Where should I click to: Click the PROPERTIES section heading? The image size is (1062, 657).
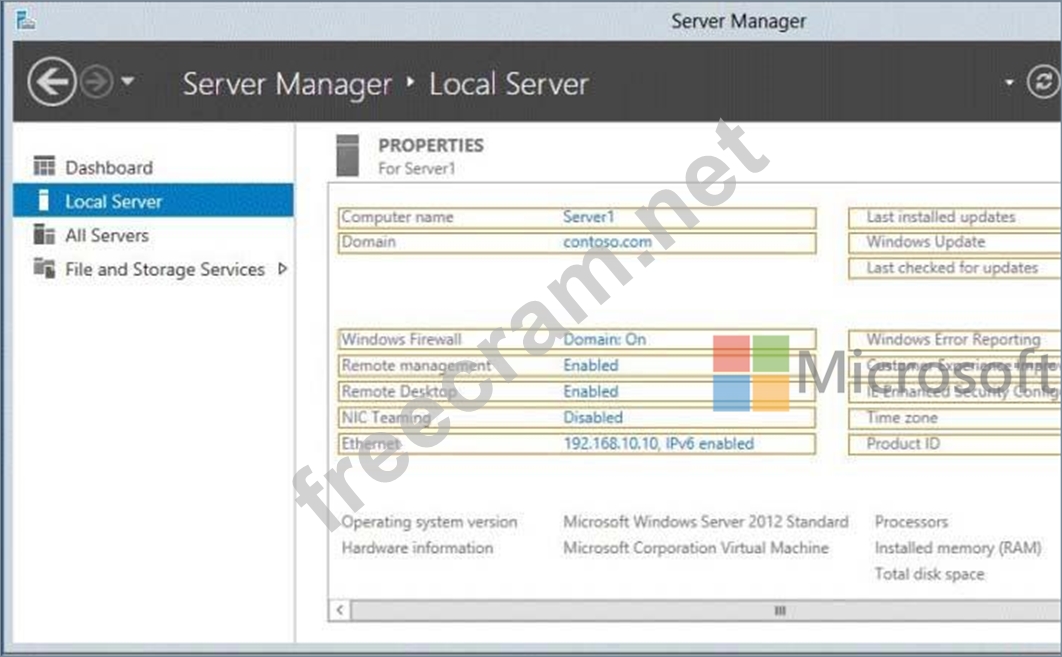[431, 145]
